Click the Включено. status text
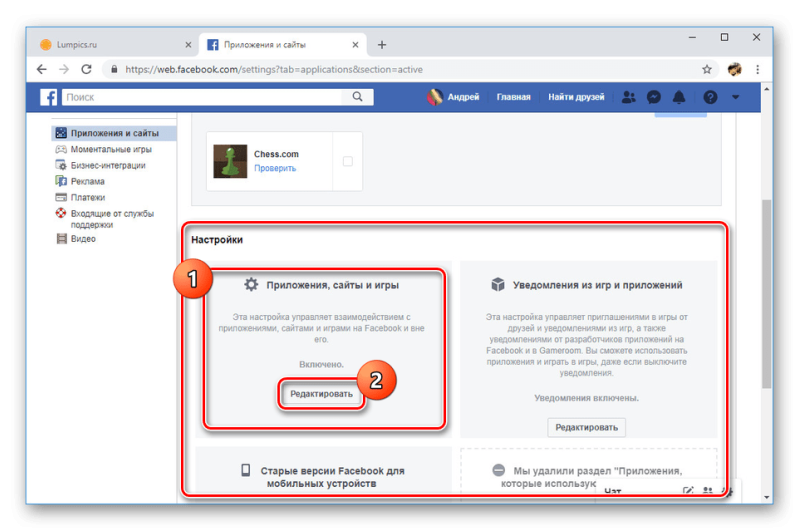 tap(321, 364)
